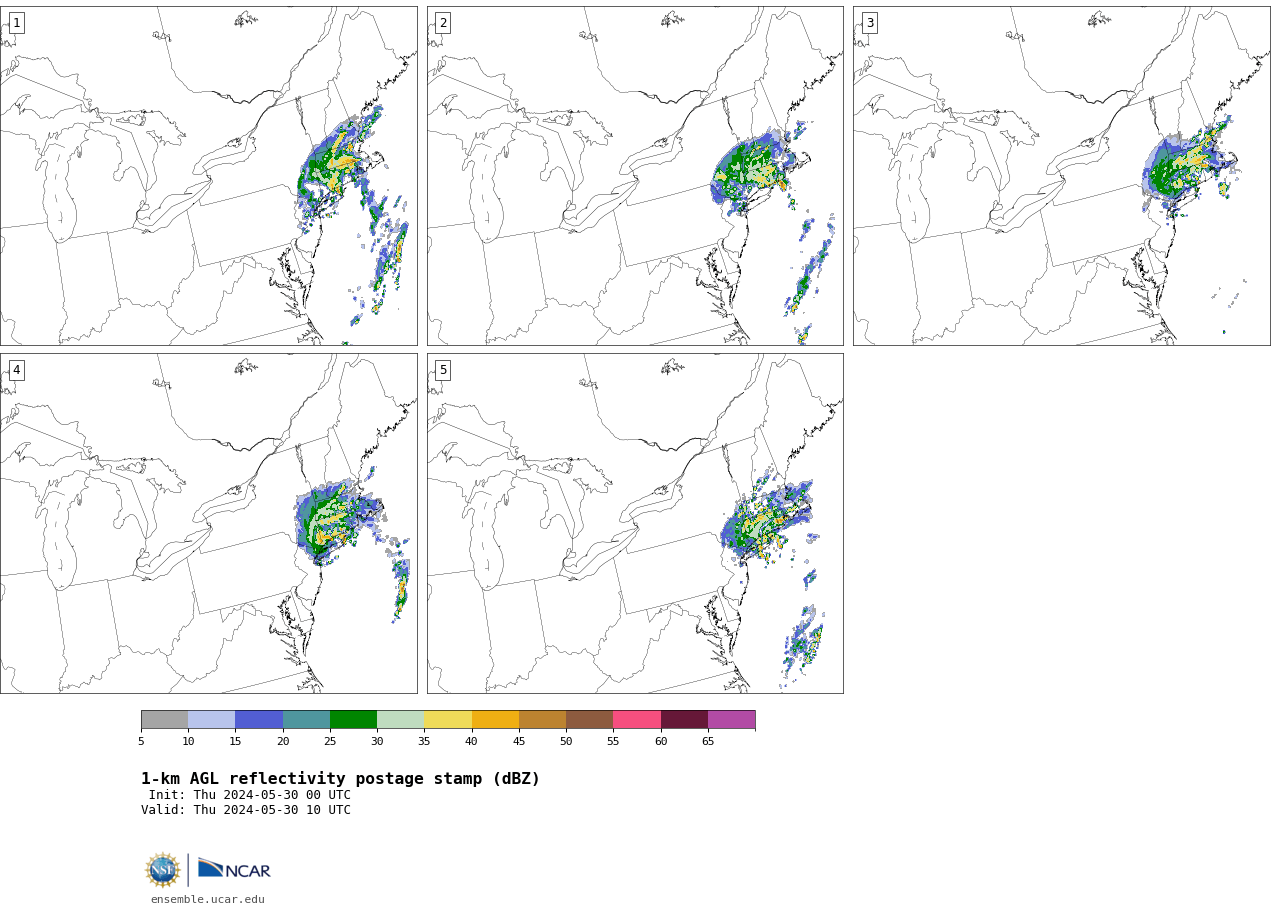Select the pink 55-60 dBZ swatch
The height and width of the screenshot is (910, 1280).
(x=637, y=720)
